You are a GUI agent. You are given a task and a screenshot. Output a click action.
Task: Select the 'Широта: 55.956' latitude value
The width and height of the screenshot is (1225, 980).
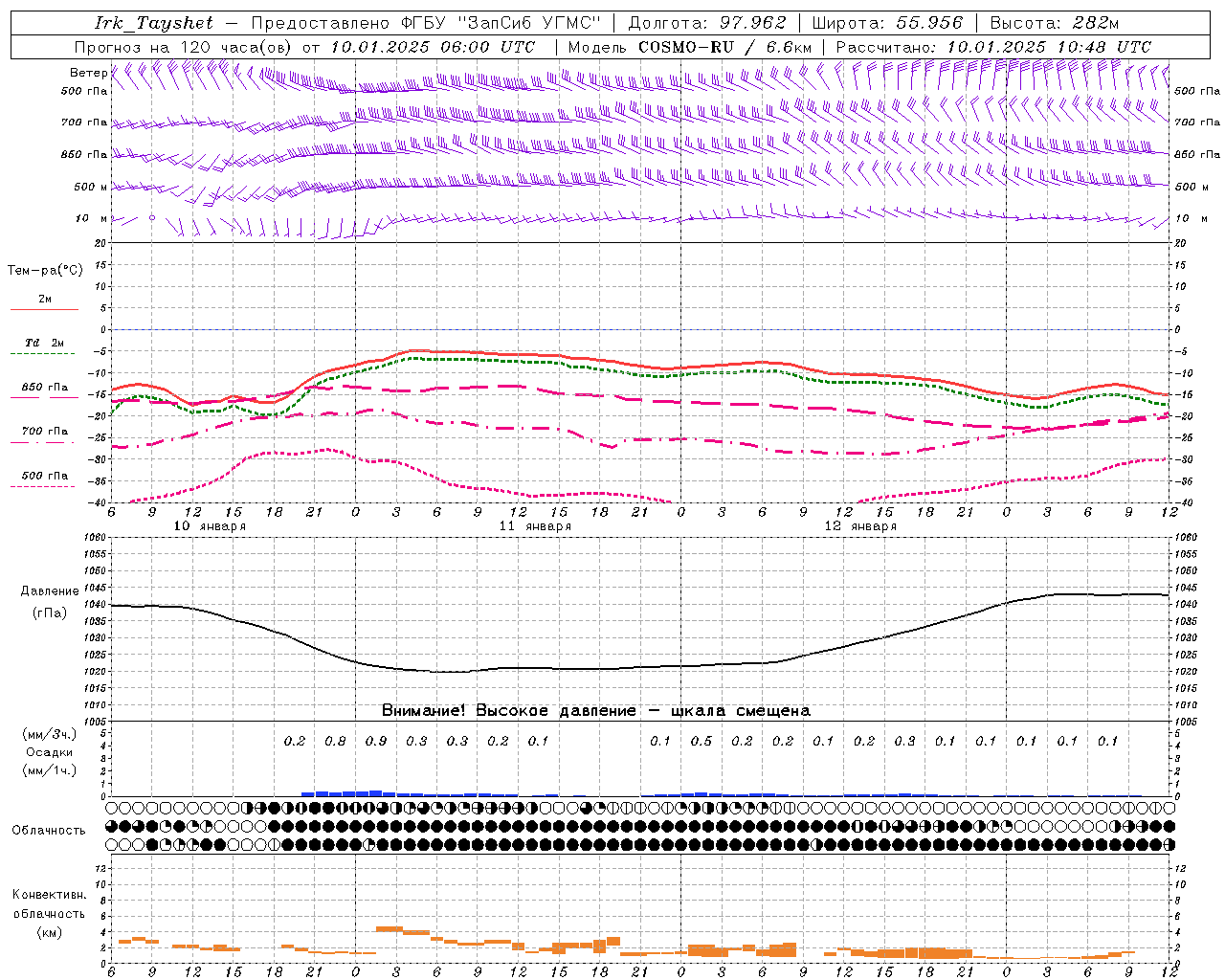(887, 23)
